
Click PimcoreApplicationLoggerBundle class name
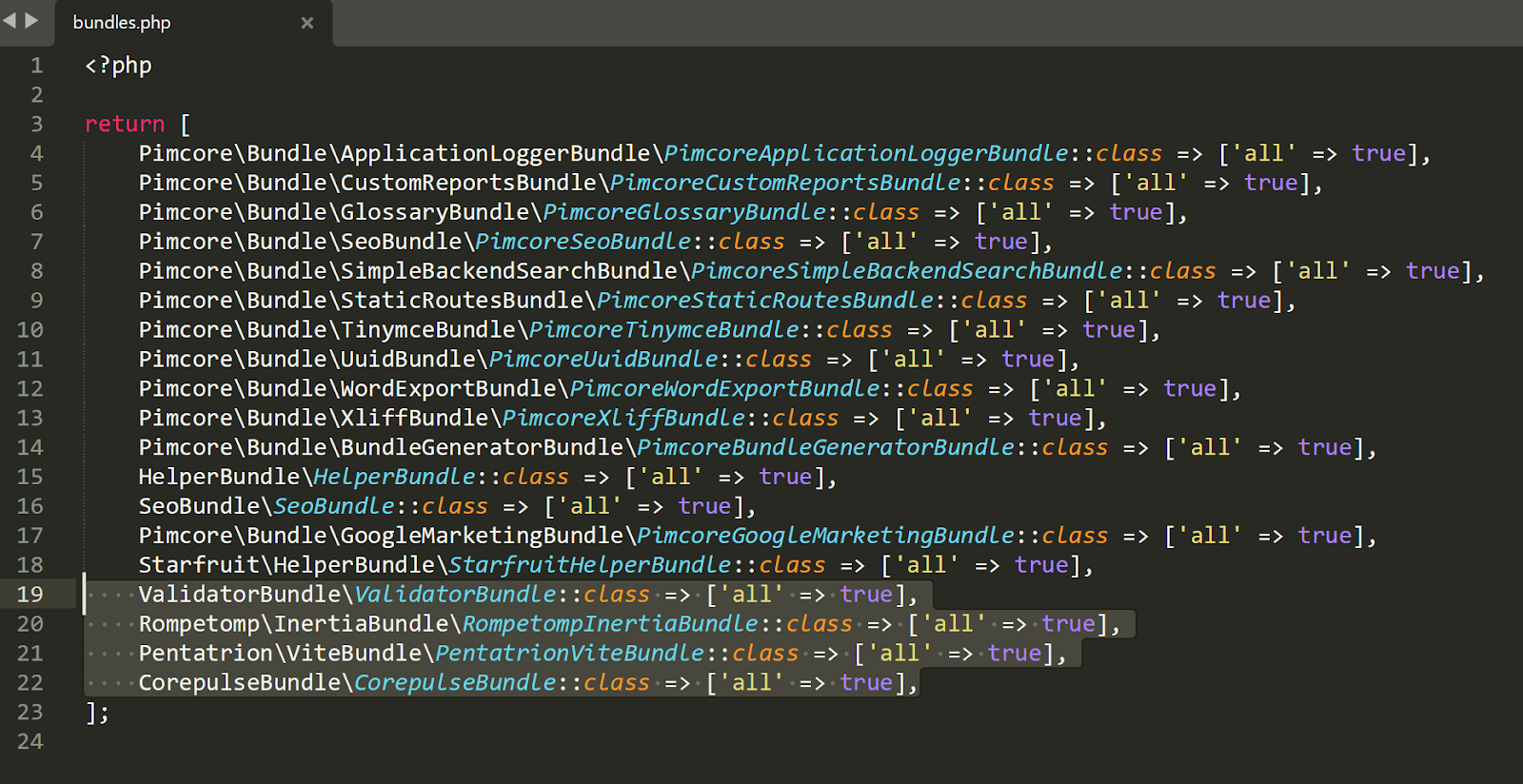pyautogui.click(x=866, y=154)
